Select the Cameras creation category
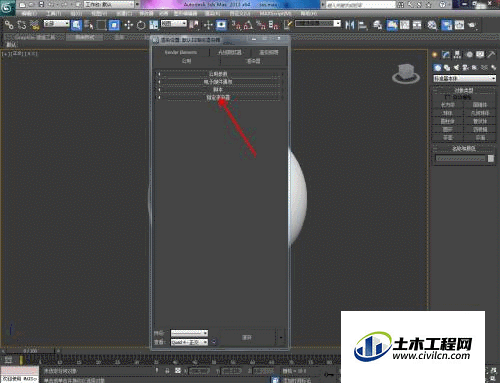This screenshot has height=383, width=500. pos(466,68)
